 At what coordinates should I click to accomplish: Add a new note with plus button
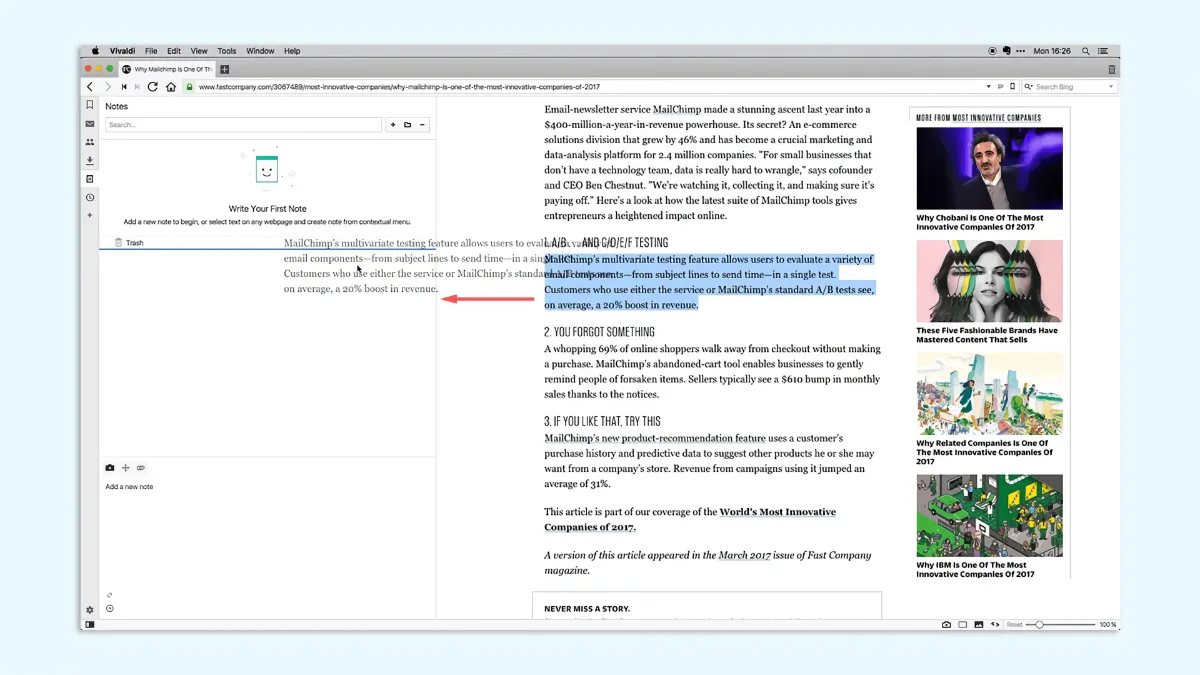(393, 125)
